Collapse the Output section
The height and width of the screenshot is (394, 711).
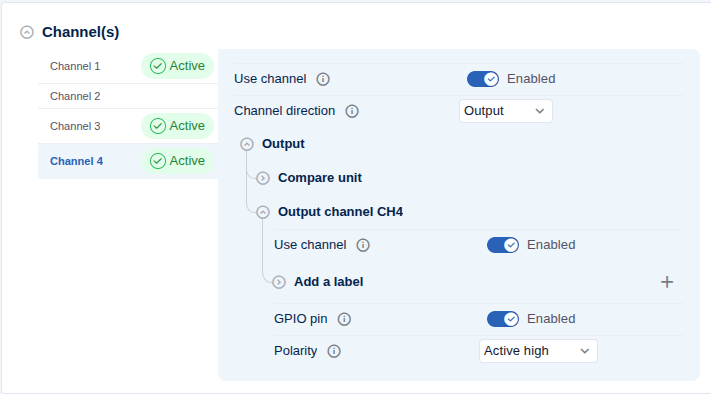247,144
